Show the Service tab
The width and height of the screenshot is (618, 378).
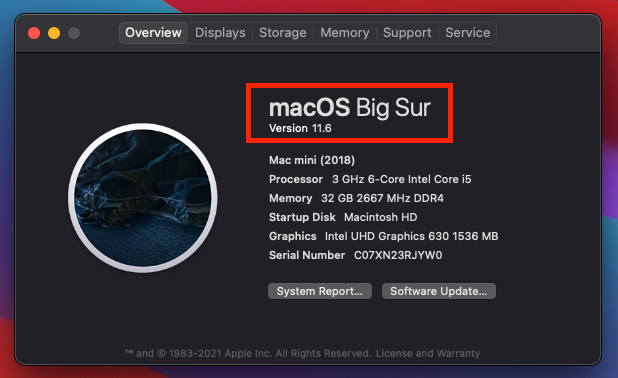pos(467,33)
